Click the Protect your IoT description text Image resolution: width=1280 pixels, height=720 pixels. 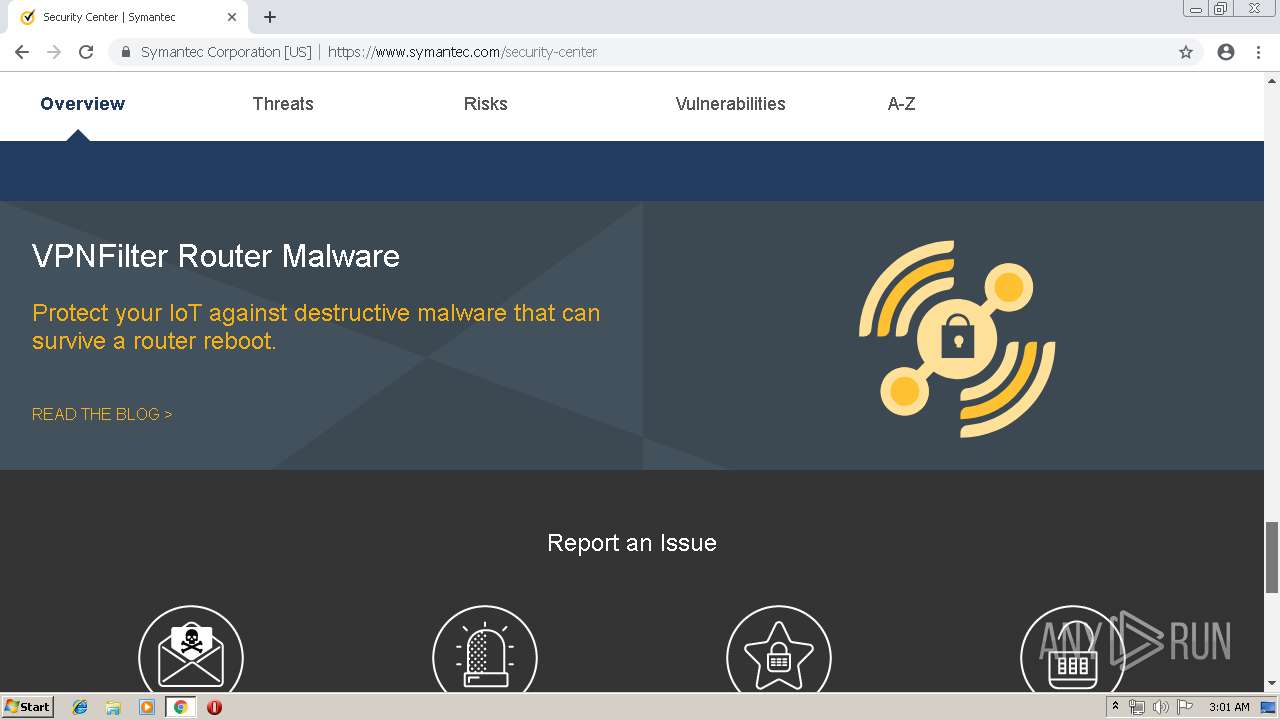click(316, 327)
